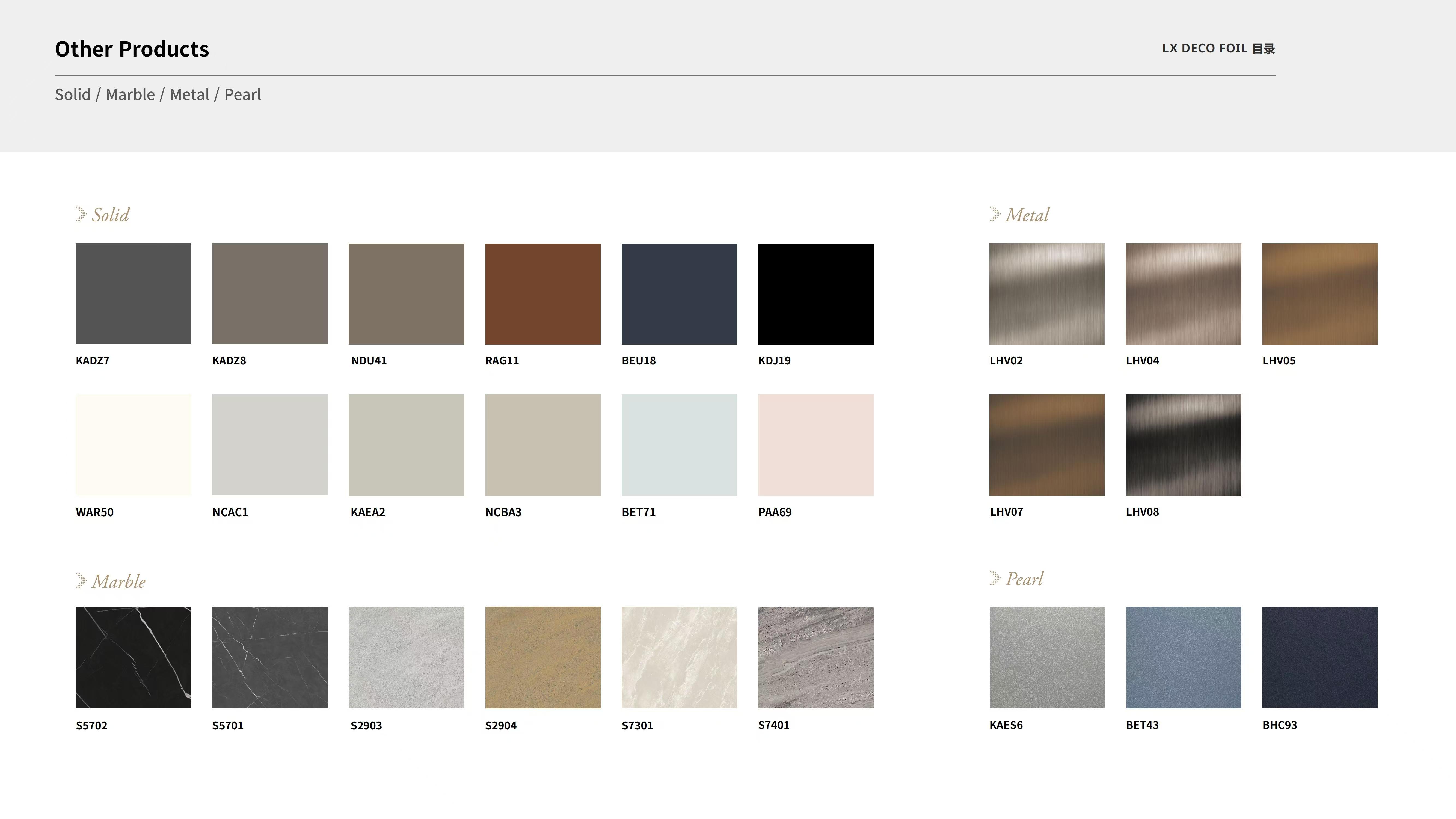
Task: Click the BHC93 code label
Action: tap(1280, 725)
